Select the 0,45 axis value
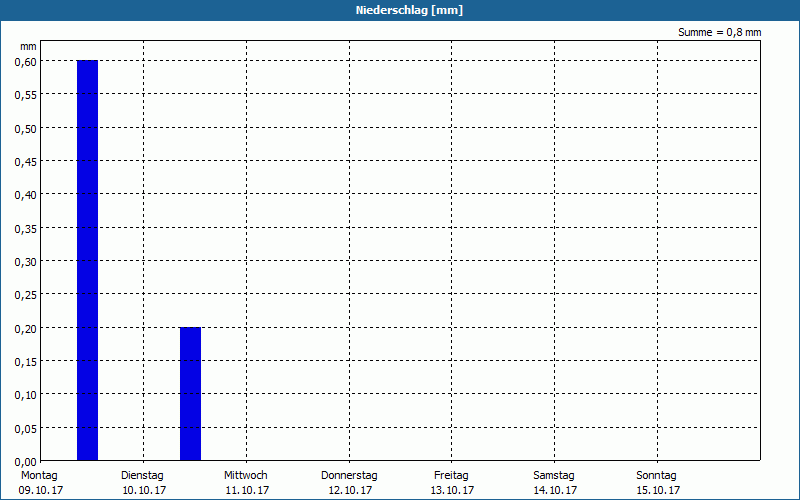 pos(26,162)
